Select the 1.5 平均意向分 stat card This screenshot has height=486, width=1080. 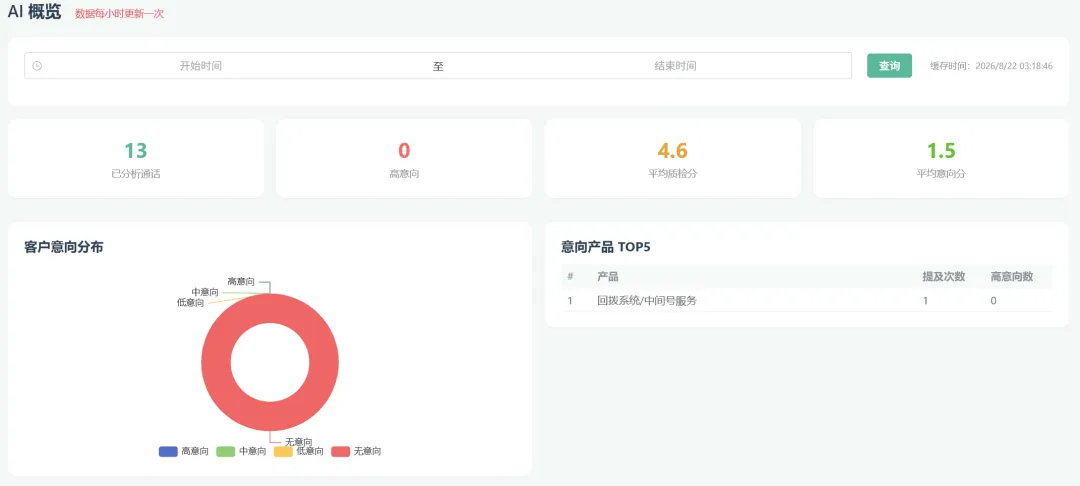[x=942, y=158]
